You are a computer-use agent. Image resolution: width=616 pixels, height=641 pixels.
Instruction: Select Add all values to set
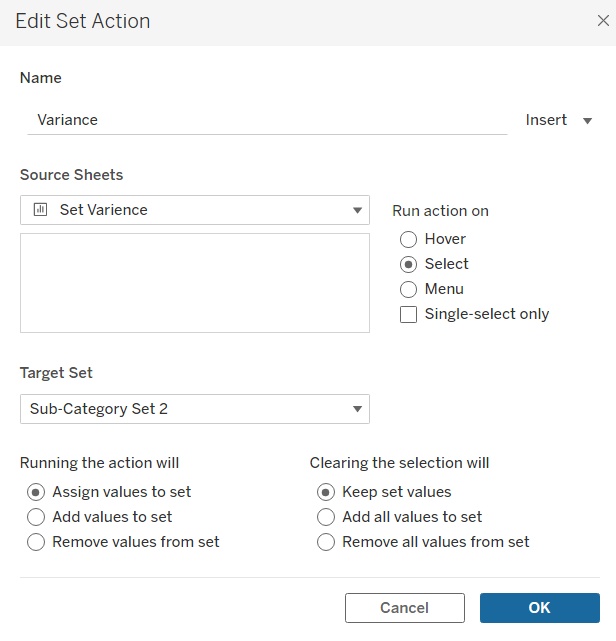coord(326,517)
